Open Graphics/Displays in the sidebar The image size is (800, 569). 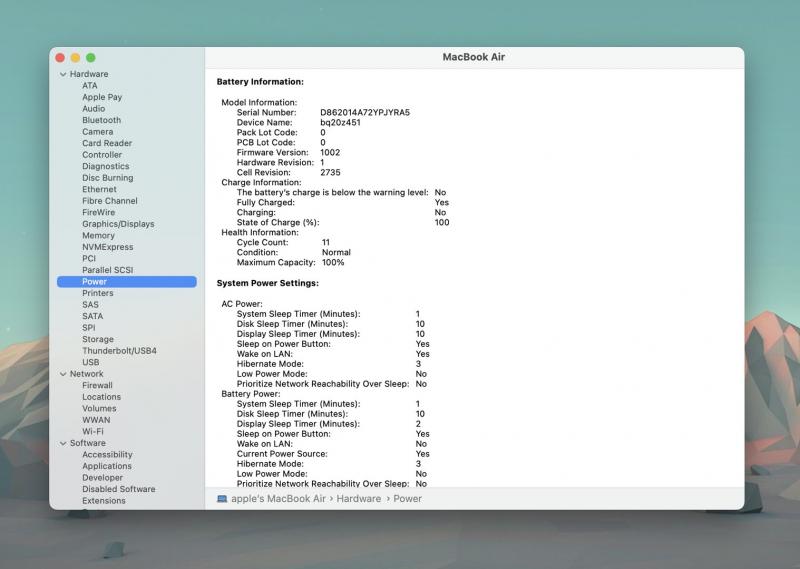click(118, 224)
